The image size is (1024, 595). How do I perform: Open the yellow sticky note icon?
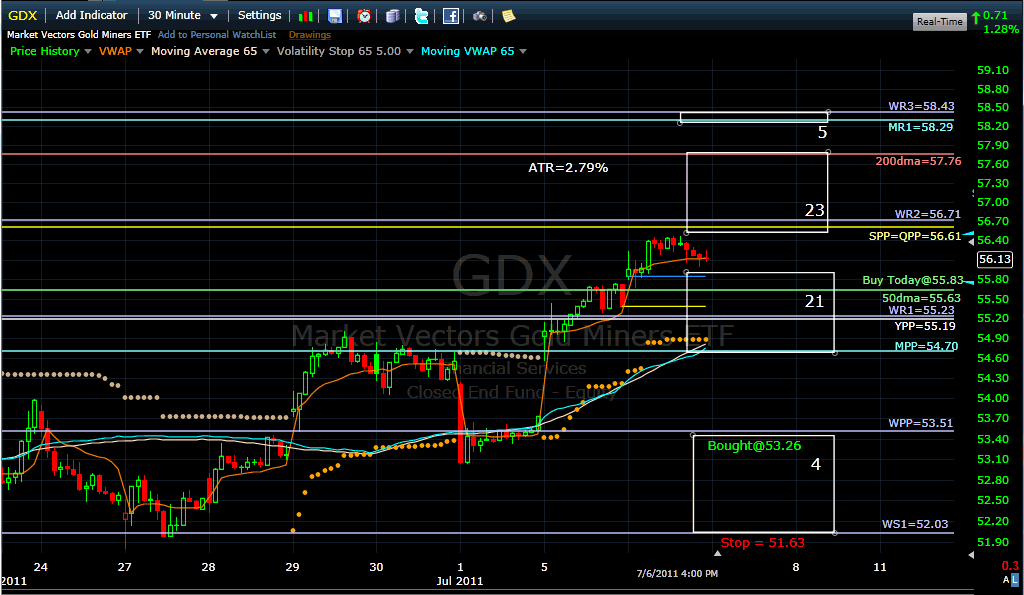coord(509,16)
